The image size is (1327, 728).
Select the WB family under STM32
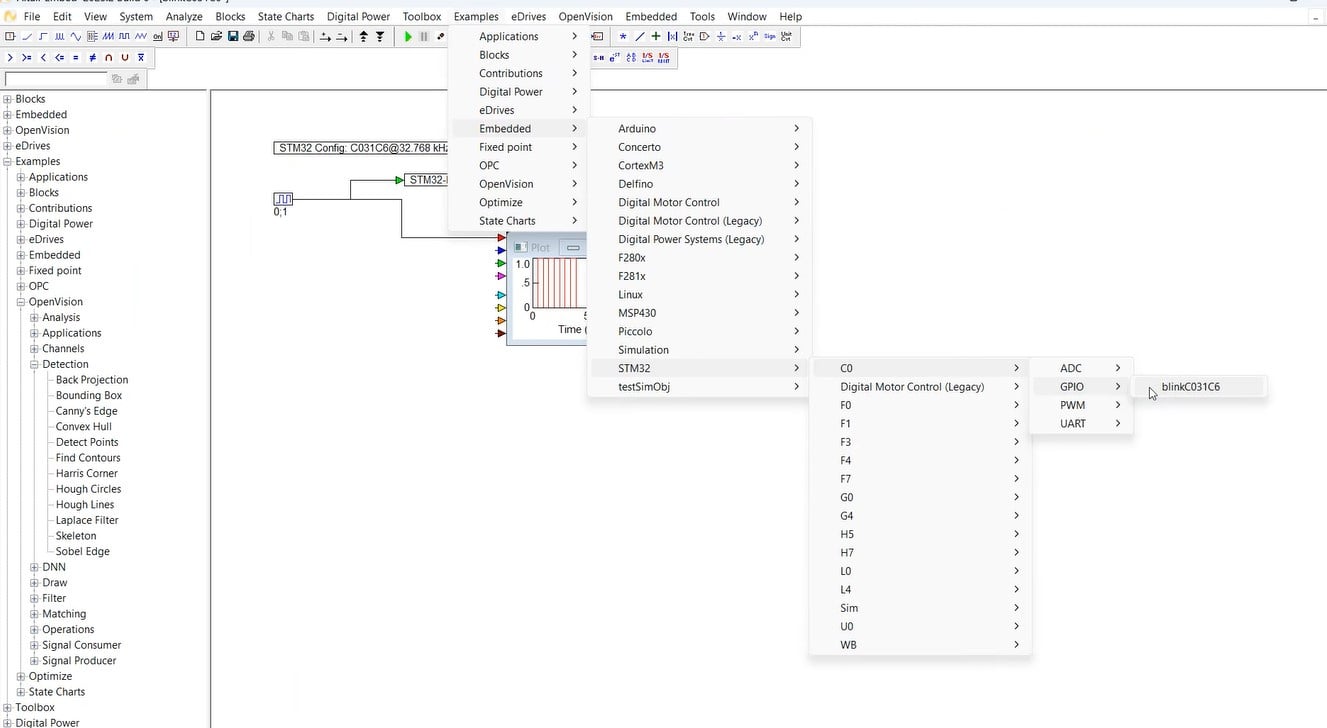point(920,645)
